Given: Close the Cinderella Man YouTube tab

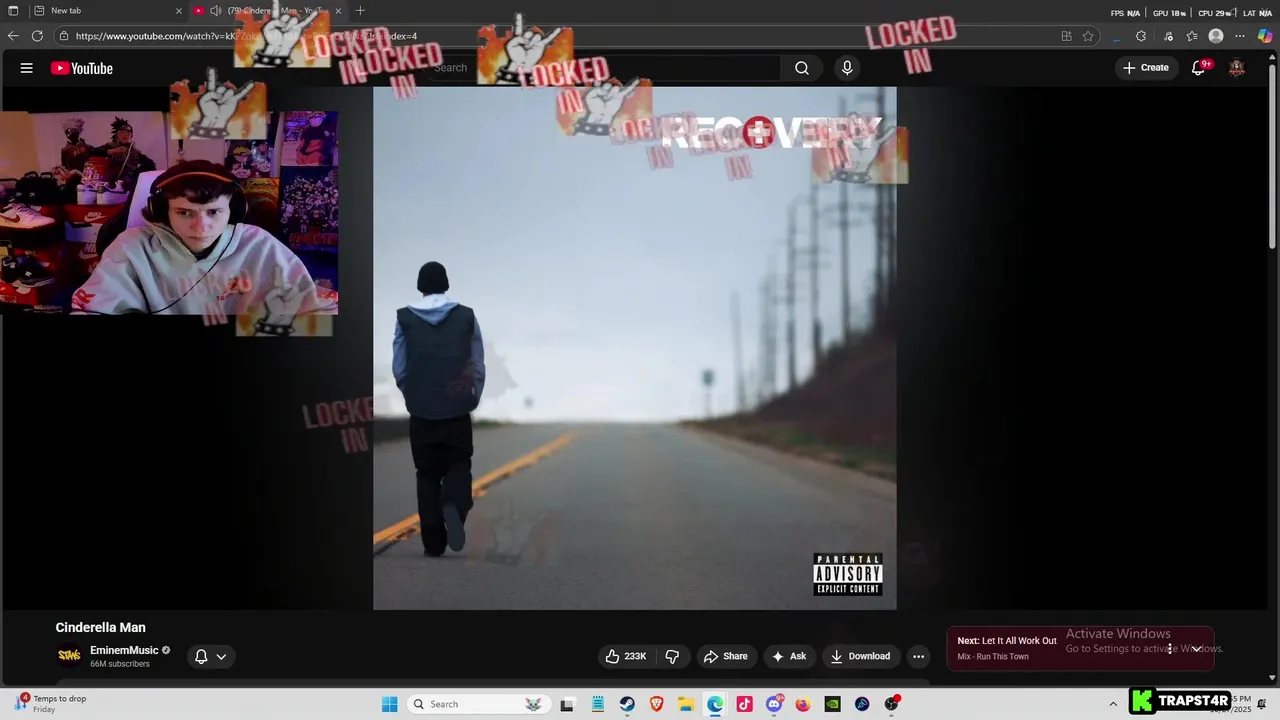Looking at the screenshot, I should click(x=338, y=11).
